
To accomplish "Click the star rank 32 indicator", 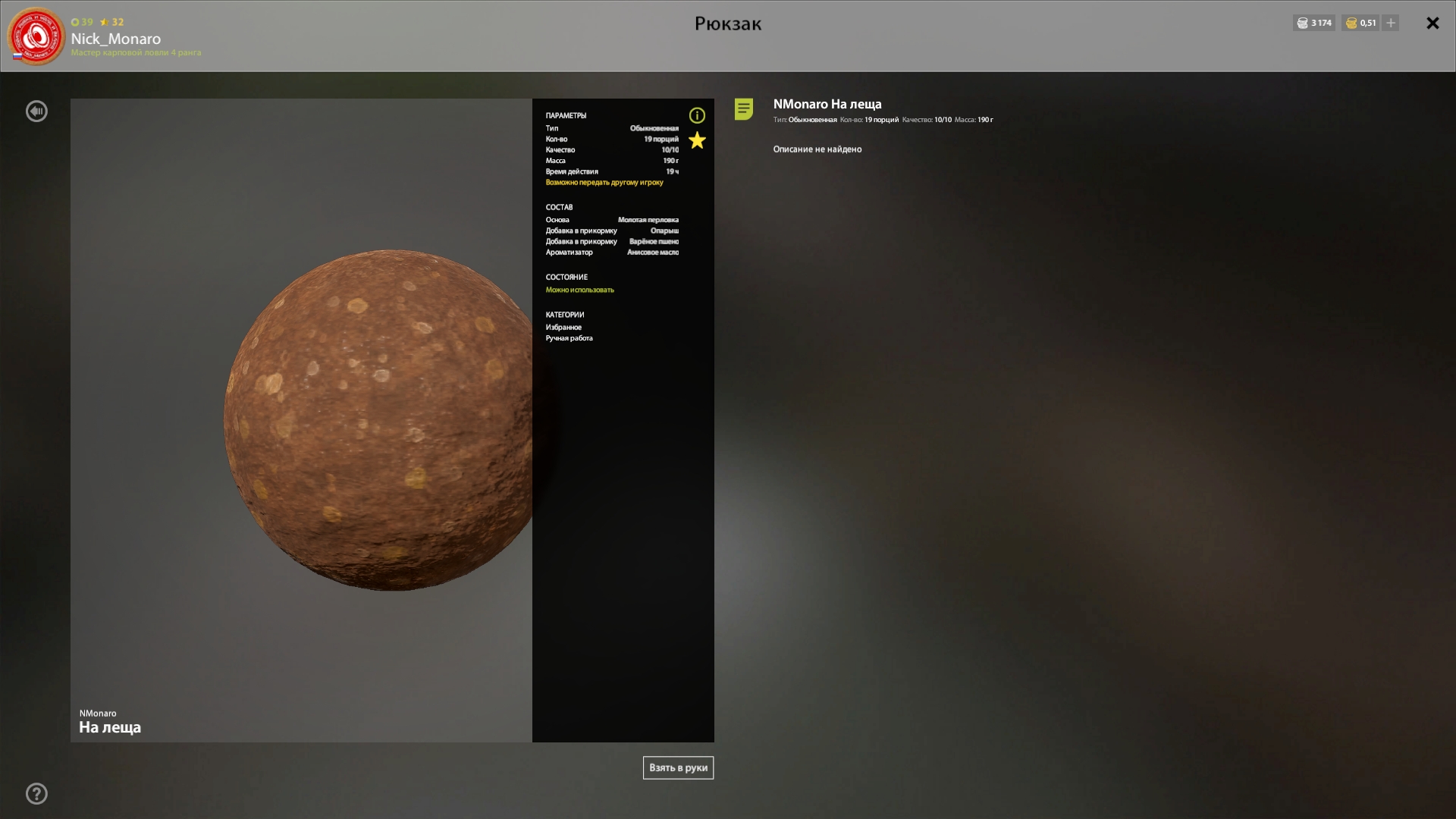I will [112, 22].
